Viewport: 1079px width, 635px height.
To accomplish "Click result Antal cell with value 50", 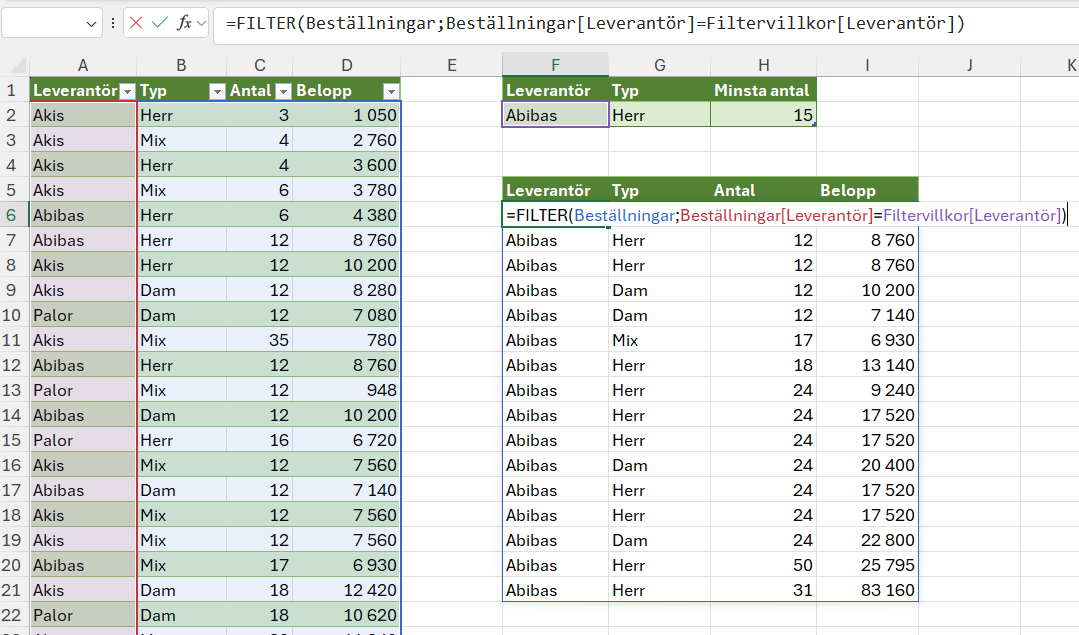I will click(764, 565).
